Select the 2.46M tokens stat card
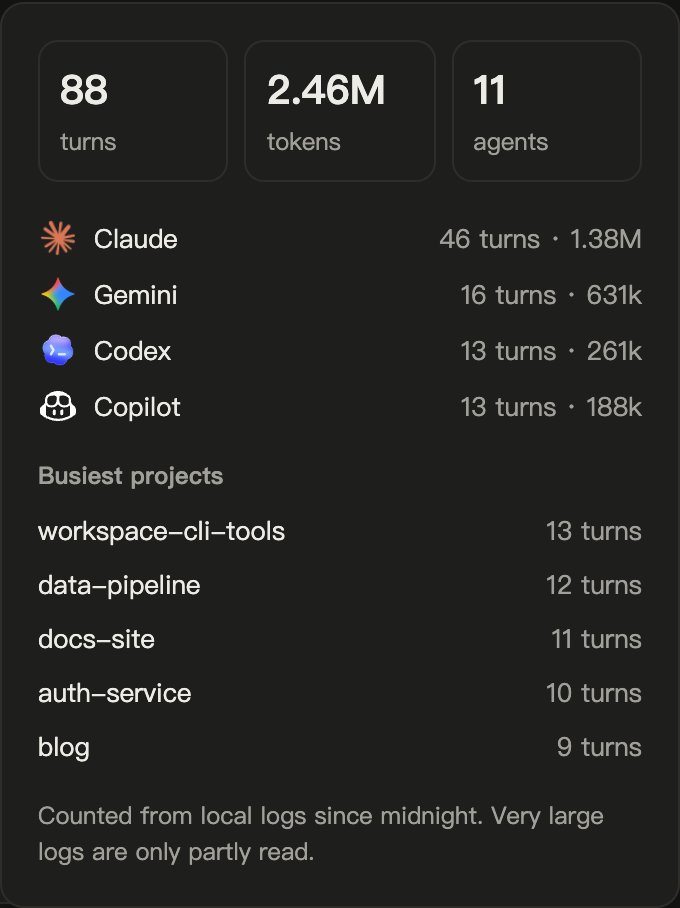This screenshot has width=680, height=908. [340, 111]
